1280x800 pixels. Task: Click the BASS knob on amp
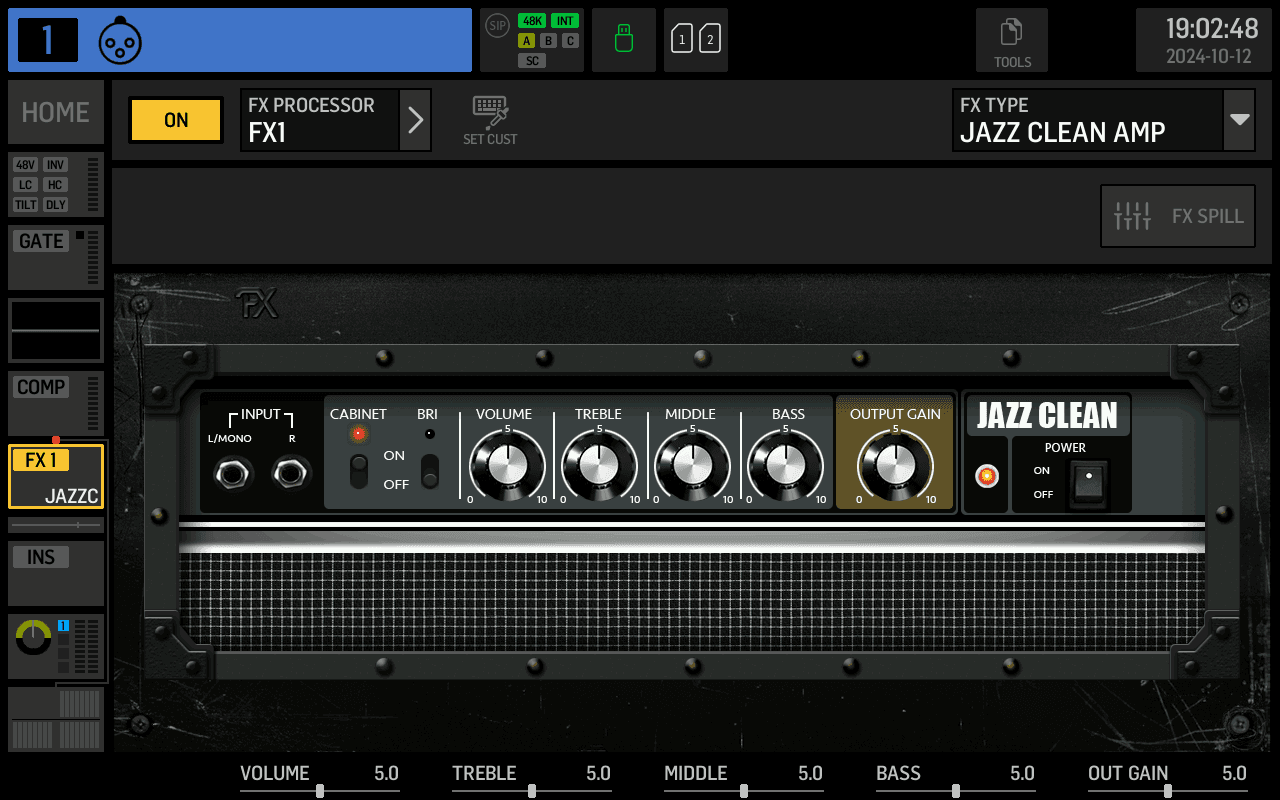tap(785, 467)
